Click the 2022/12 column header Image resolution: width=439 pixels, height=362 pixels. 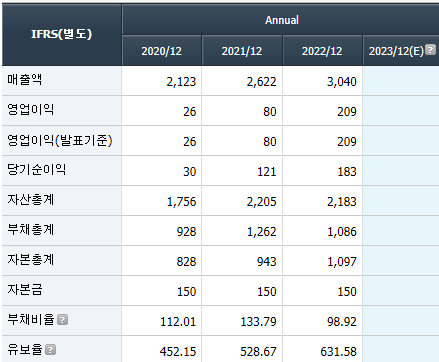(x=322, y=51)
